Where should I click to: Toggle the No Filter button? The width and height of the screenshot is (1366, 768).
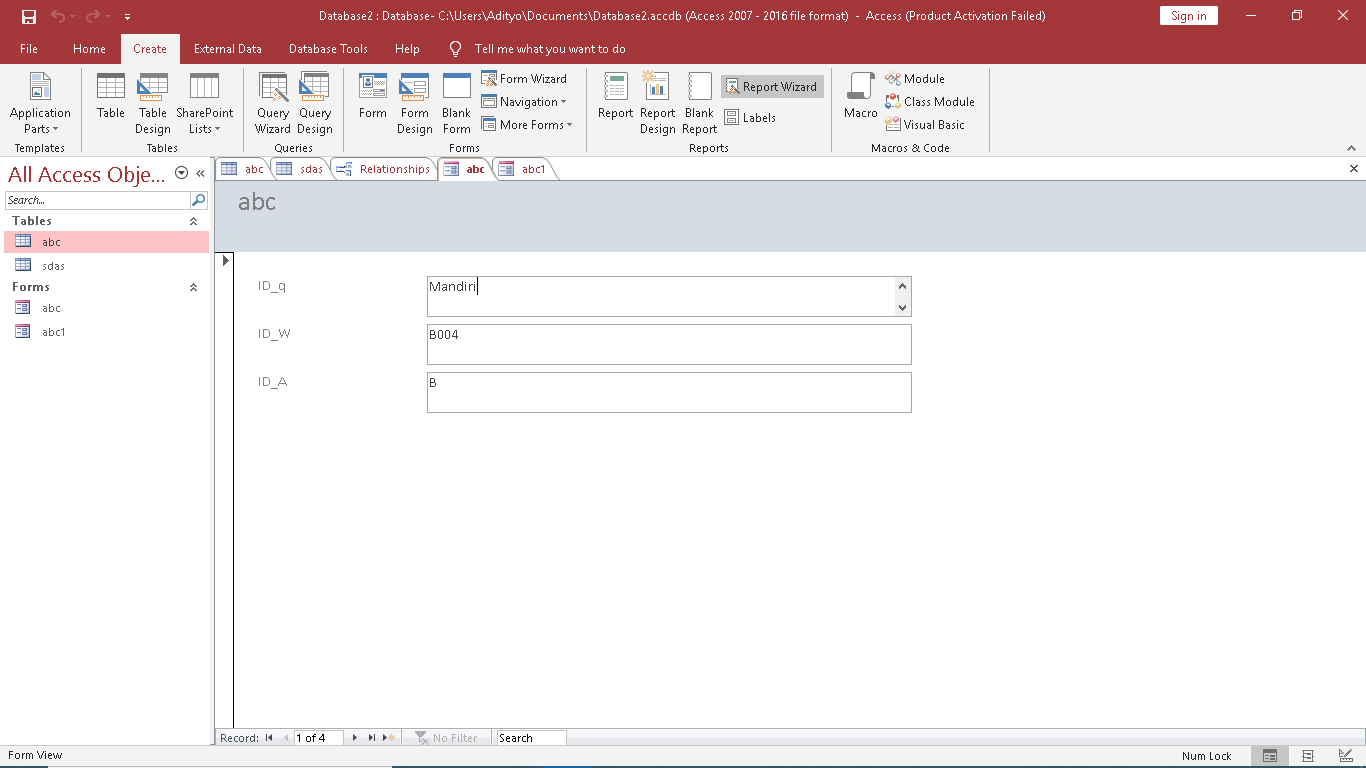coord(446,738)
